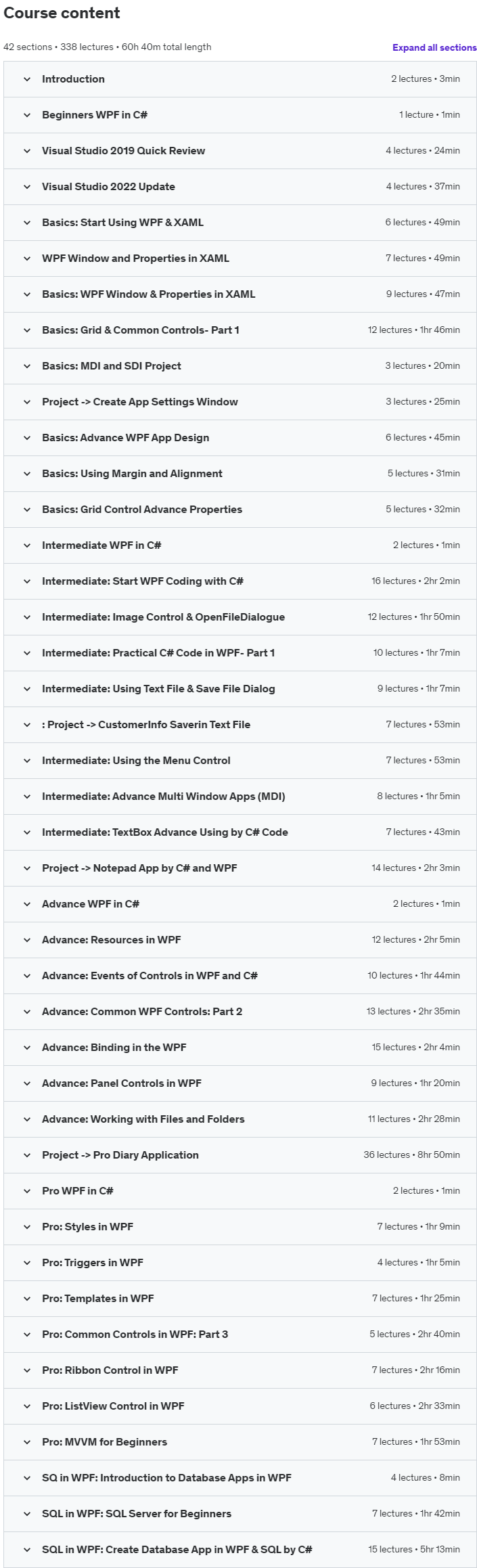Expand Intermediate: Using the Menu Control chevron

[x=27, y=761]
